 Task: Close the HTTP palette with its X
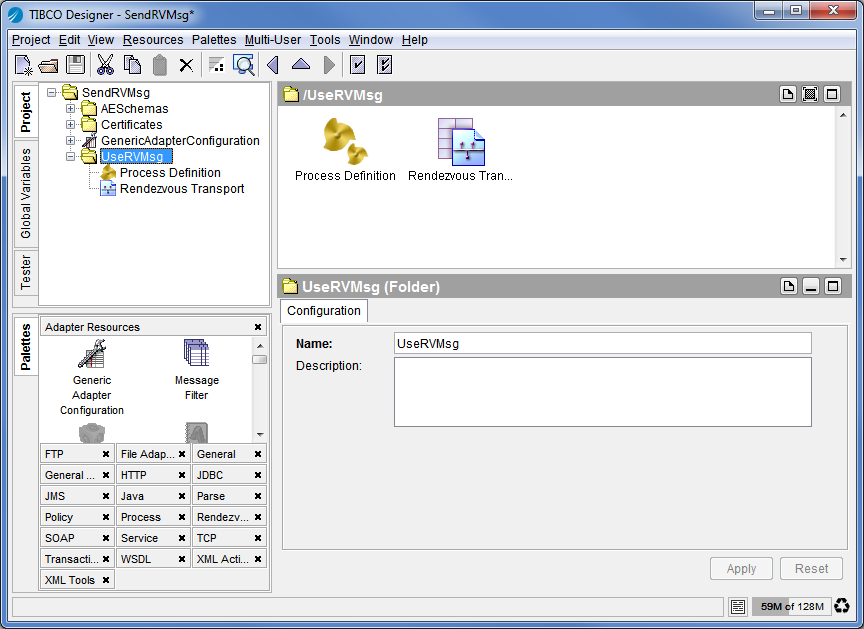tap(182, 475)
